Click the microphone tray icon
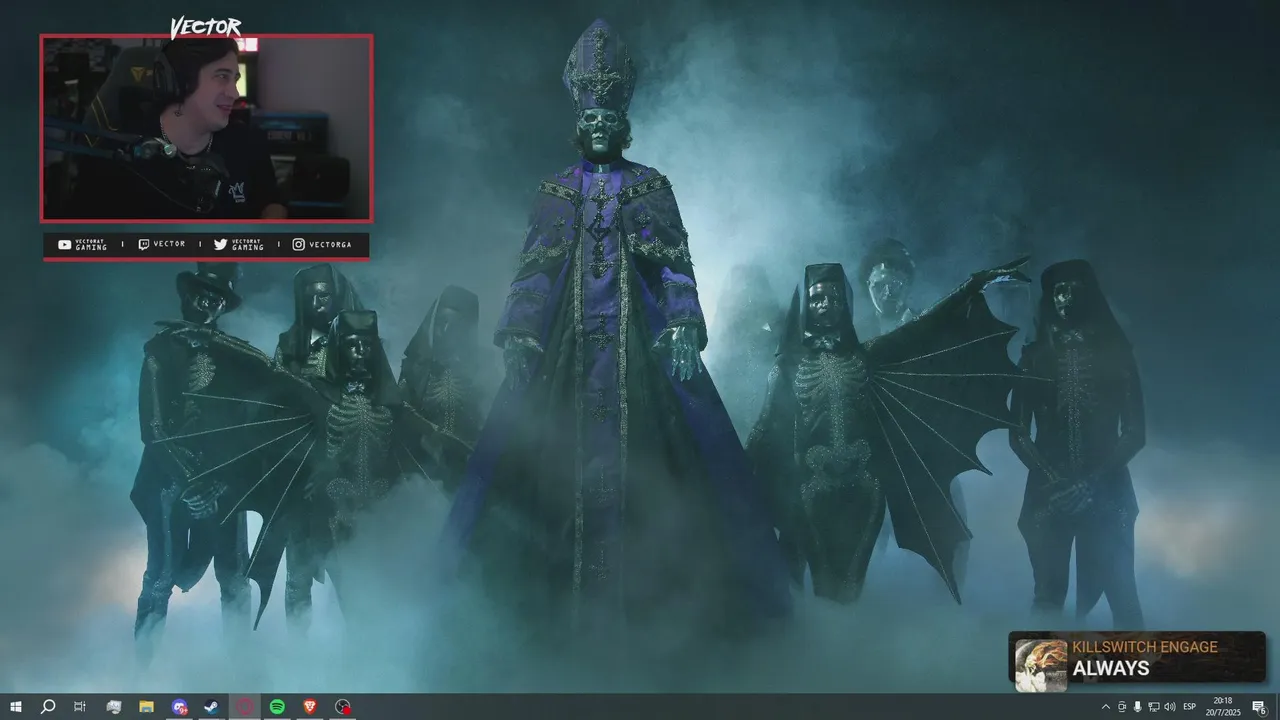The width and height of the screenshot is (1280, 720). tap(1137, 707)
